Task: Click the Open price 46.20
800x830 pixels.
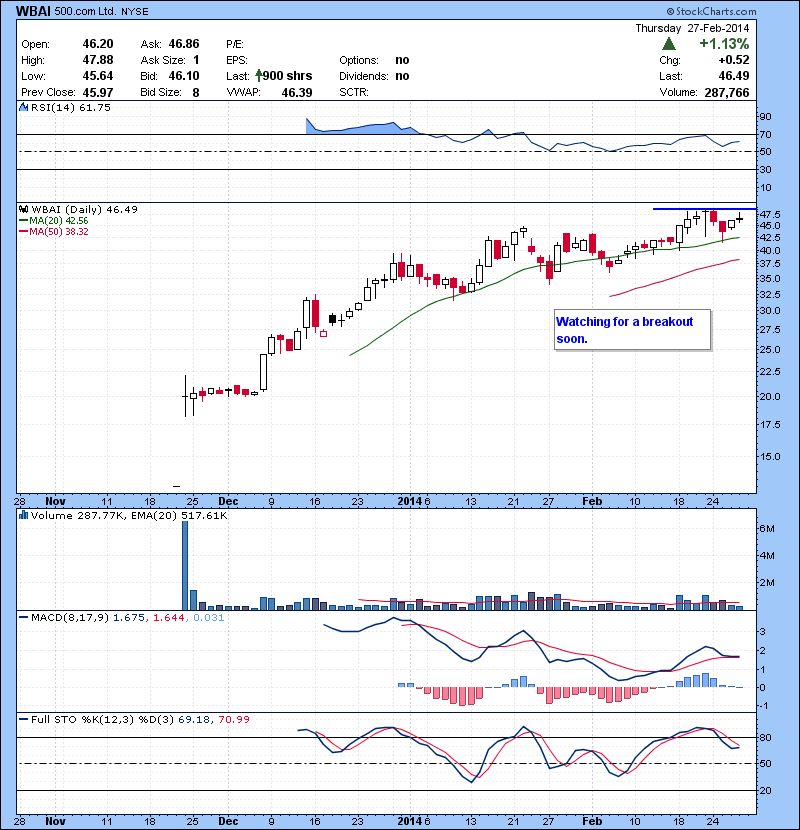Action: pos(98,44)
